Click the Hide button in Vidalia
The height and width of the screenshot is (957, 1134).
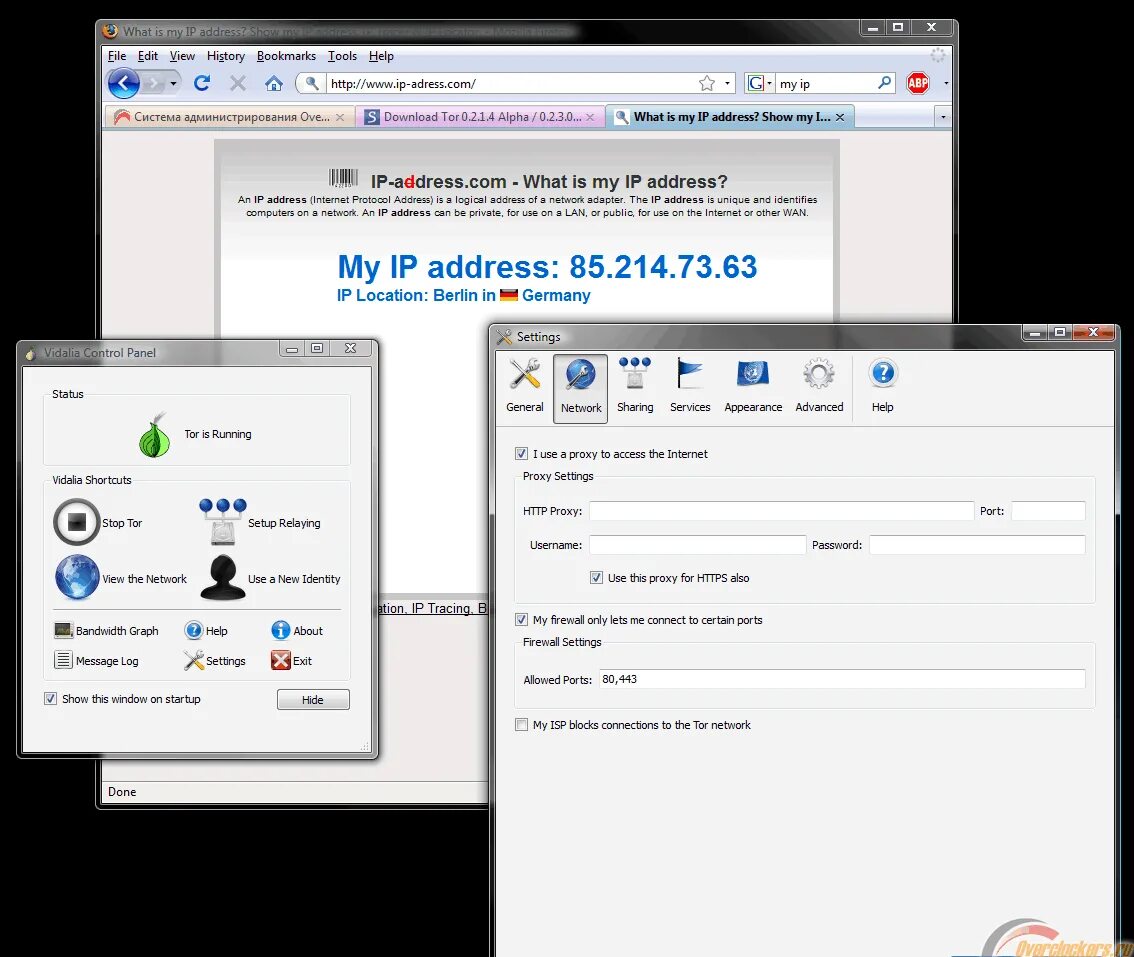[x=313, y=699]
